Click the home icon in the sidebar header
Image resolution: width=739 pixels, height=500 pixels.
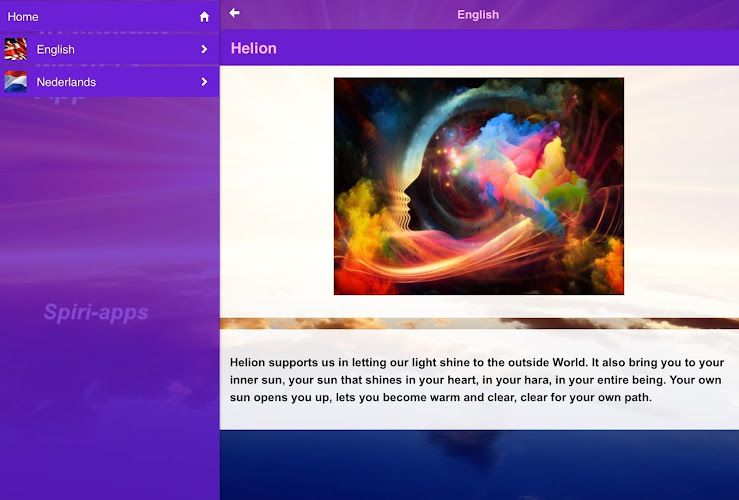pyautogui.click(x=204, y=16)
